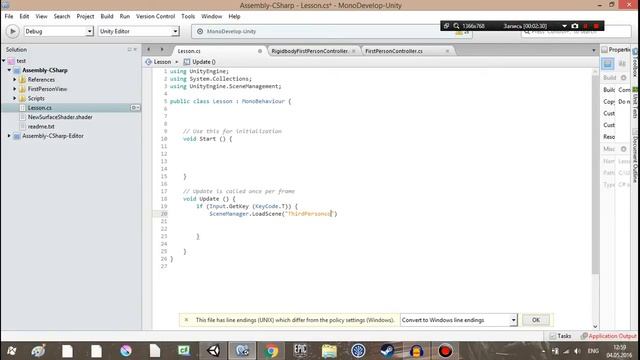Open Epic Games launcher in taskbar
Screen dimensions: 640x360
tap(300, 351)
